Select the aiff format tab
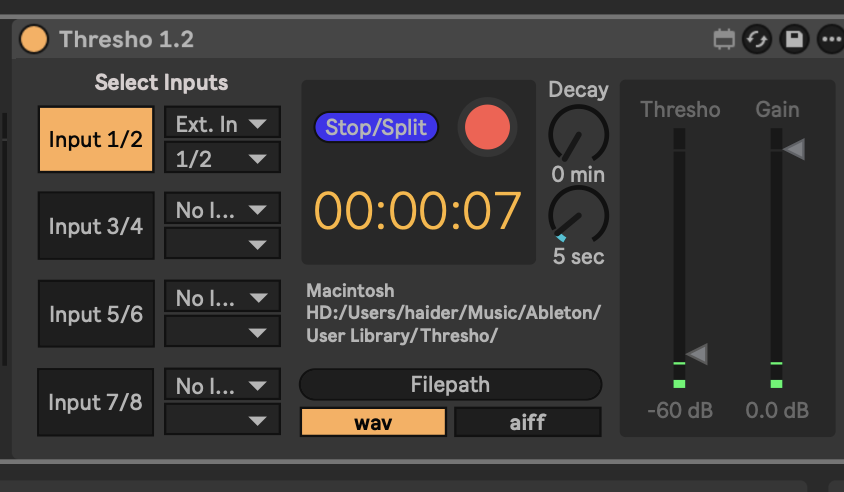Image resolution: width=844 pixels, height=492 pixels. (x=528, y=422)
